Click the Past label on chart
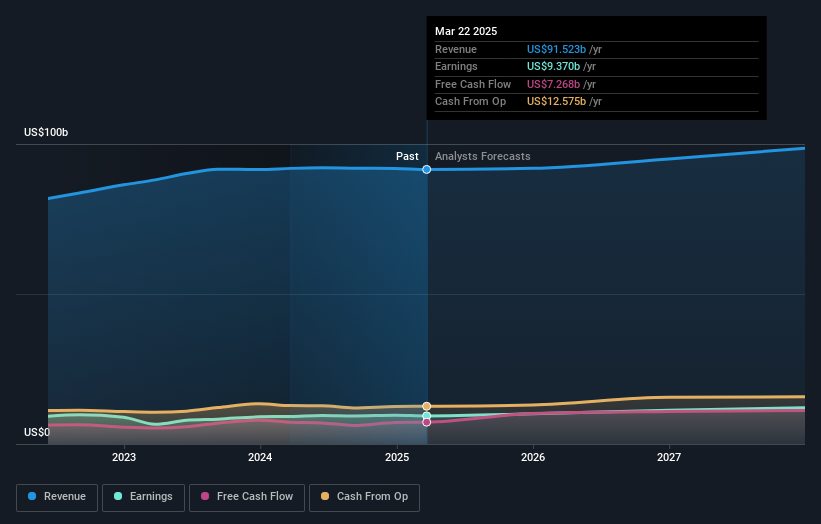 click(x=407, y=156)
